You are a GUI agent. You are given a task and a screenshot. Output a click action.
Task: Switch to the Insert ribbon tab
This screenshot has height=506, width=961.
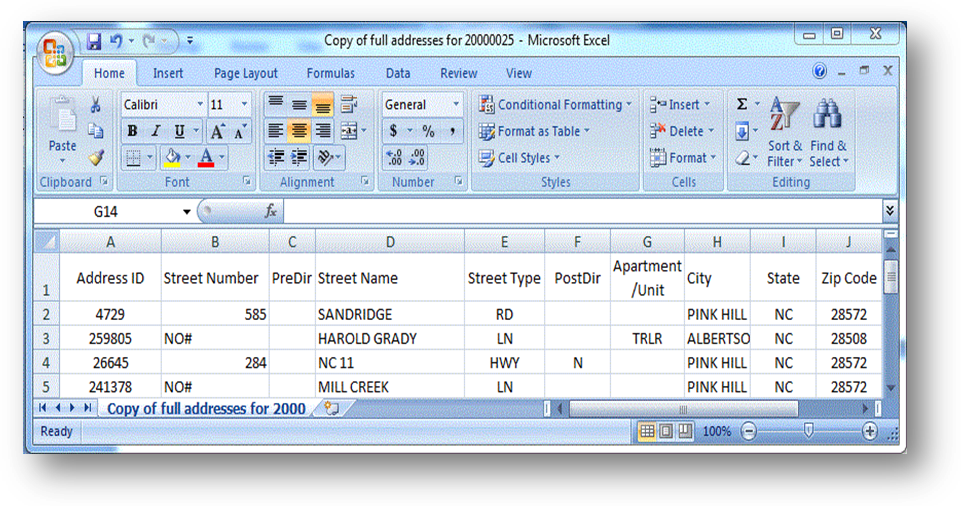tap(168, 73)
